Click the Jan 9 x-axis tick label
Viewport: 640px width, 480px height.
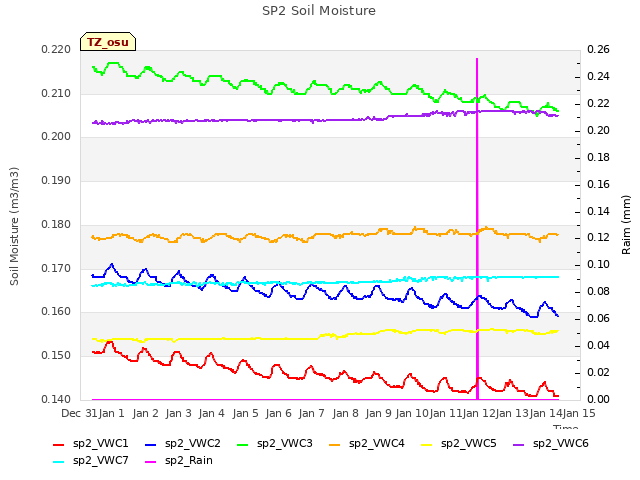coord(378,413)
